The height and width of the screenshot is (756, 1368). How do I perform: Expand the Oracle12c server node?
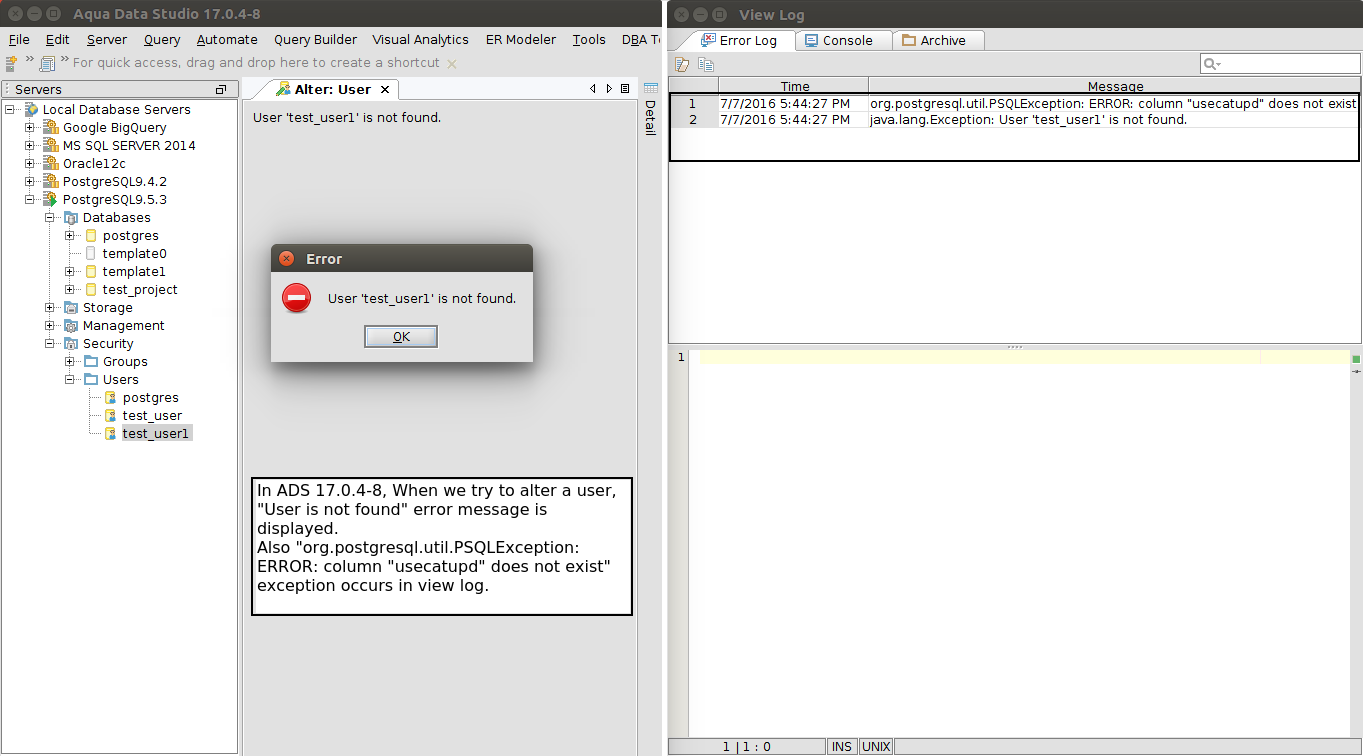(x=30, y=164)
